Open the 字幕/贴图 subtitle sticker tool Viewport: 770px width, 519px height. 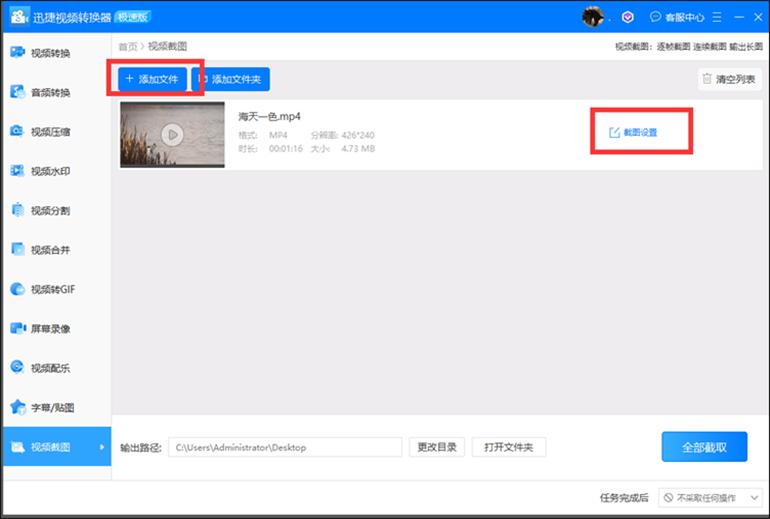(x=50, y=407)
